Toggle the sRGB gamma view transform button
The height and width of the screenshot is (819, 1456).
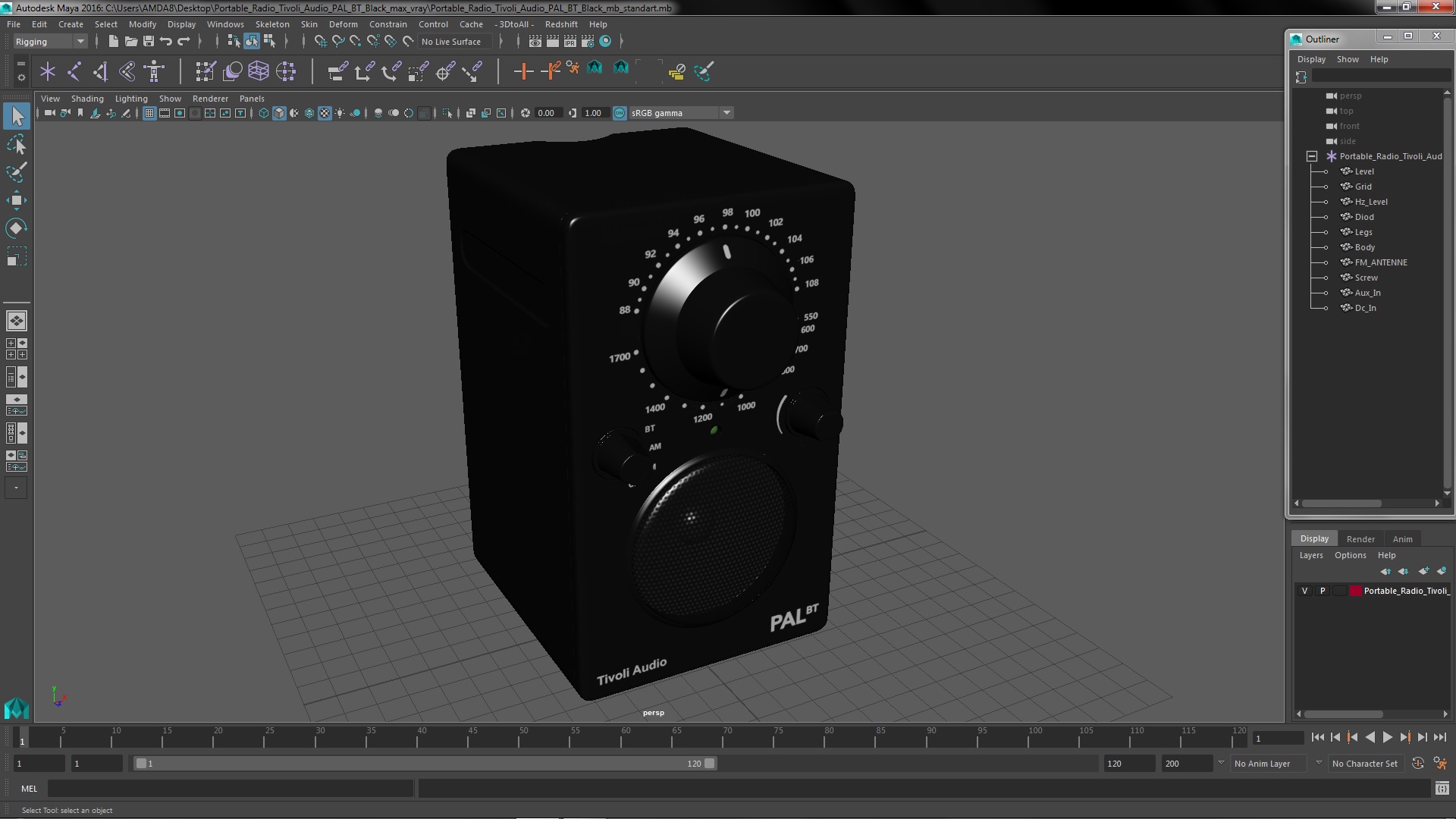[x=620, y=113]
